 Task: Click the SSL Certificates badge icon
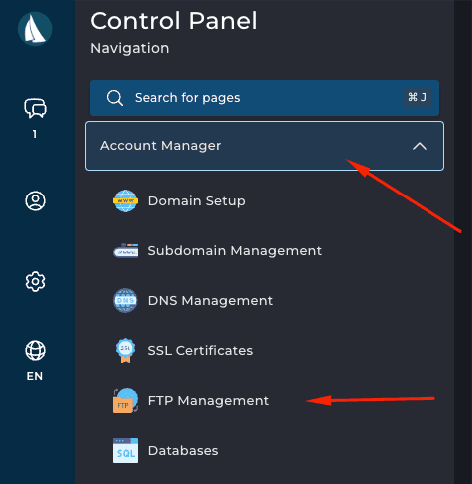click(x=125, y=351)
